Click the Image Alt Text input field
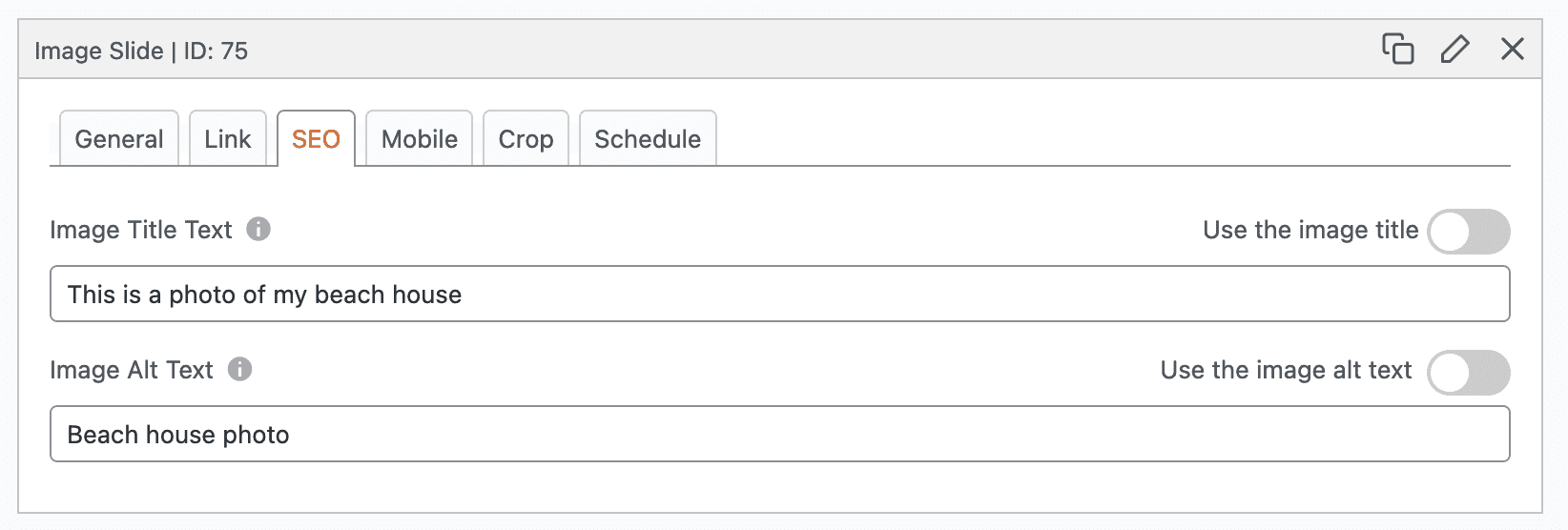The width and height of the screenshot is (1568, 530). click(779, 435)
